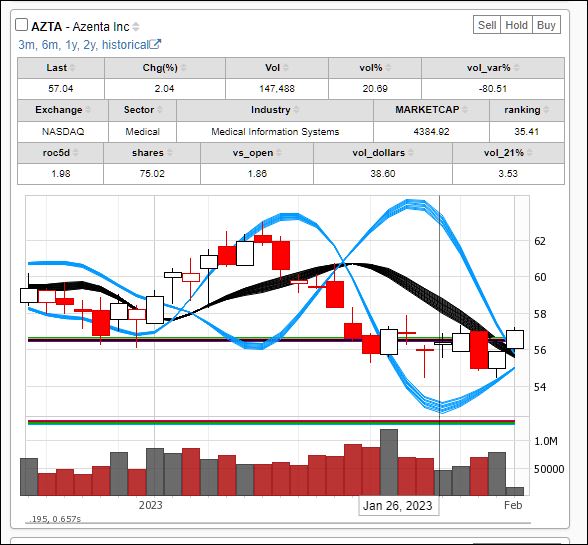The height and width of the screenshot is (545, 588).
Task: Sort by the MARKETCAP column header
Action: (431, 110)
